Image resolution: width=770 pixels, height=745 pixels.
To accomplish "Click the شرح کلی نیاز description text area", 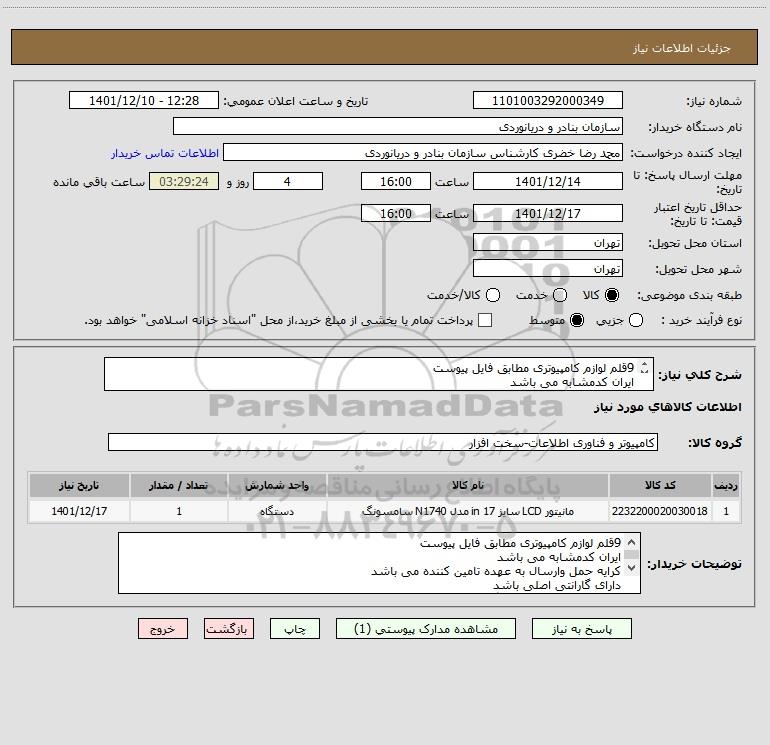I will point(379,374).
